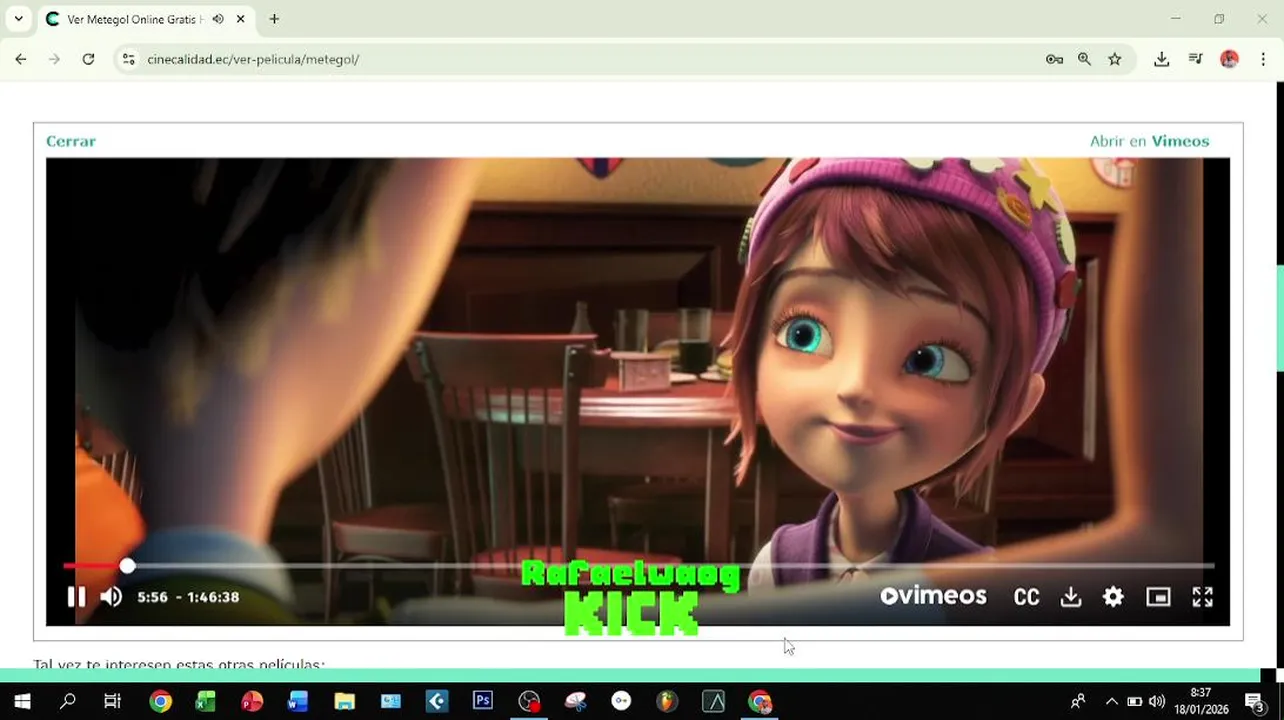
Task: Launch Word from the taskbar
Action: point(298,701)
